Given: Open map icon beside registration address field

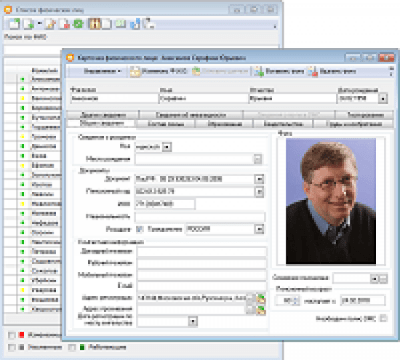Looking at the screenshot, I should click(x=261, y=298).
